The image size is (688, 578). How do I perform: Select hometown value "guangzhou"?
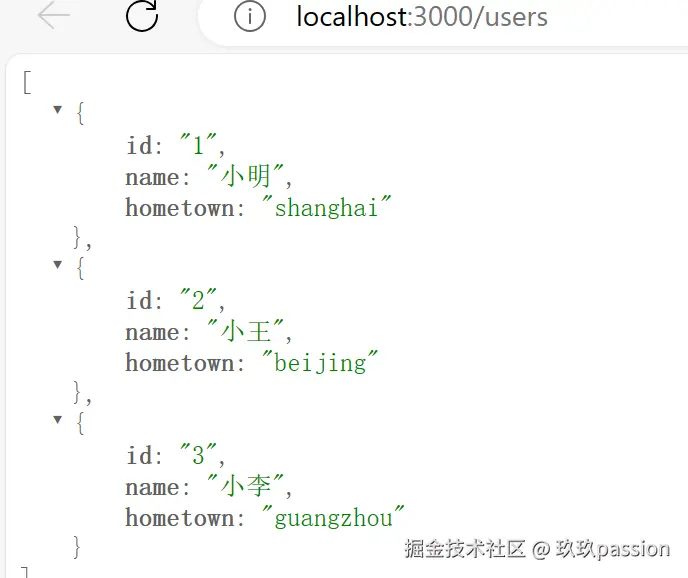pyautogui.click(x=333, y=518)
